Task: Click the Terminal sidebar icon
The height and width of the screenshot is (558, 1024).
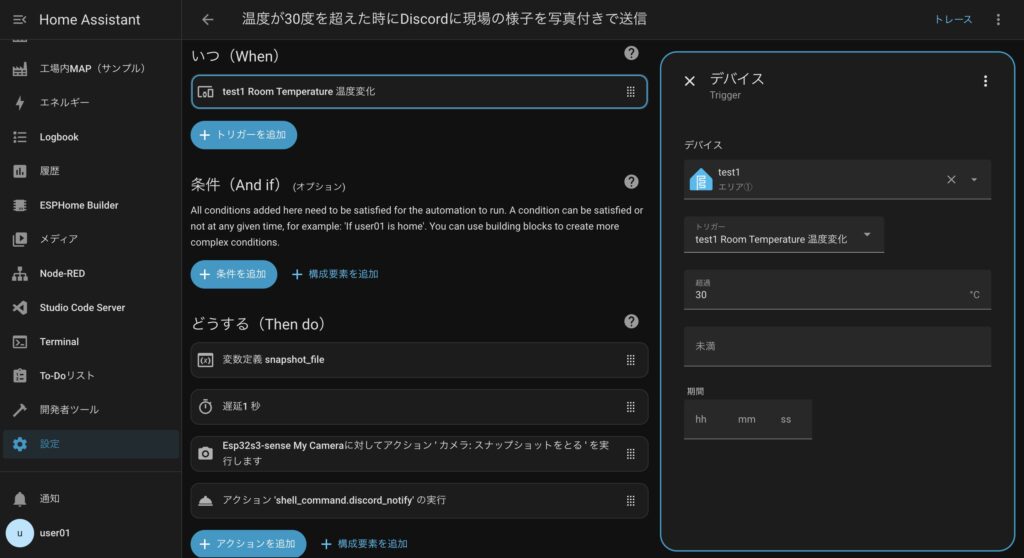Action: [x=20, y=342]
